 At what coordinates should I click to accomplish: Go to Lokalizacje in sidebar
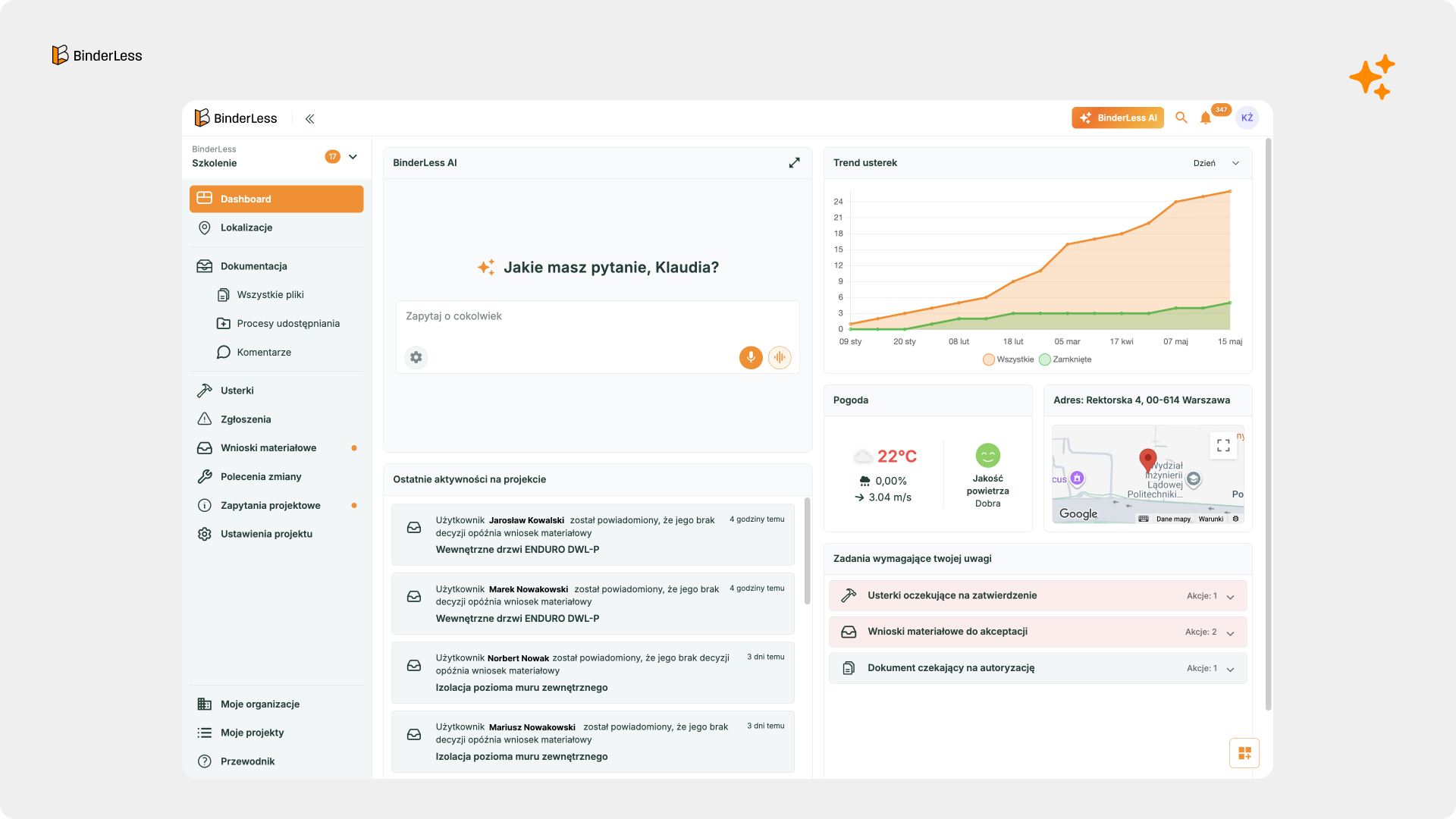click(x=276, y=227)
